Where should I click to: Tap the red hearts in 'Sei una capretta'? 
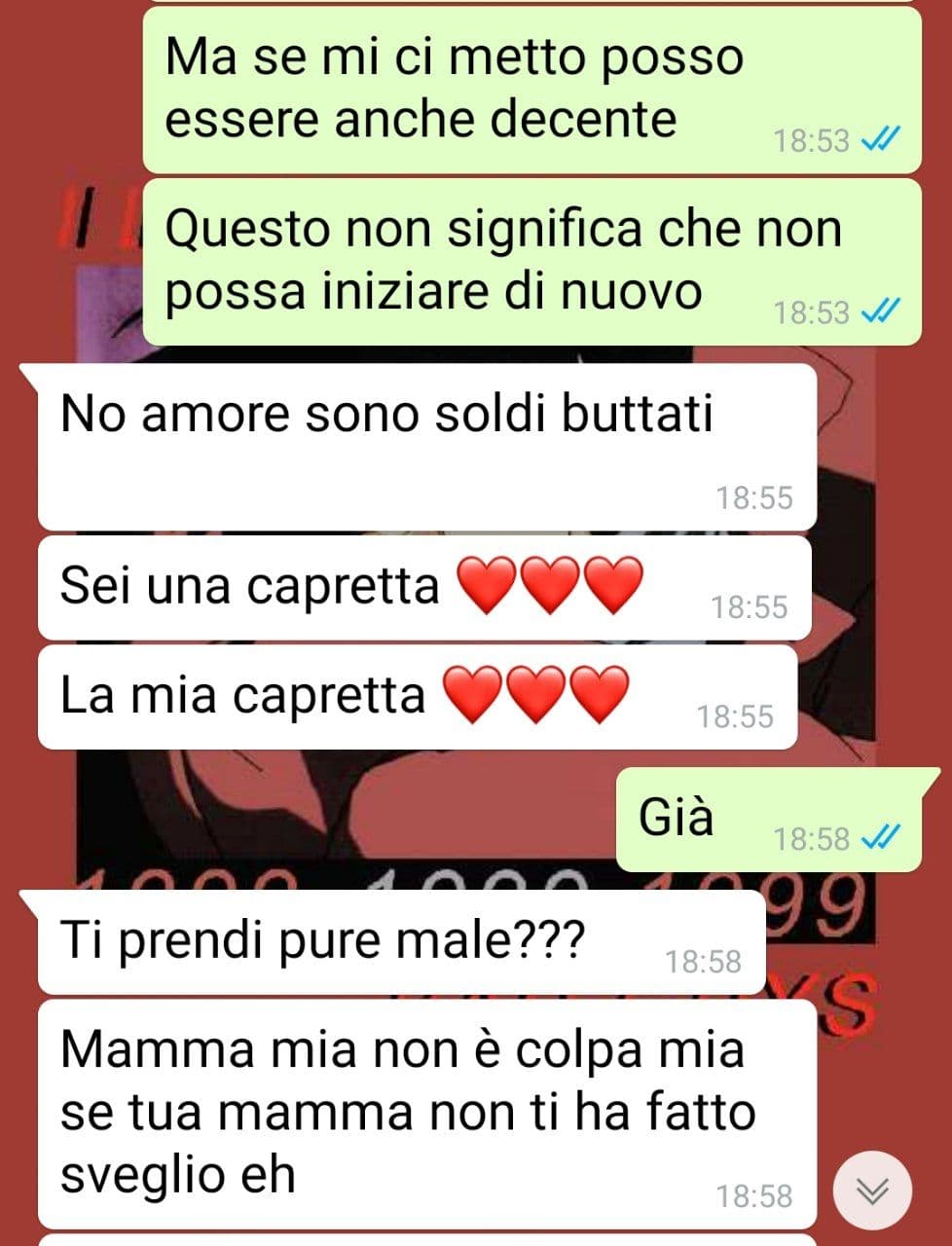pos(550,586)
